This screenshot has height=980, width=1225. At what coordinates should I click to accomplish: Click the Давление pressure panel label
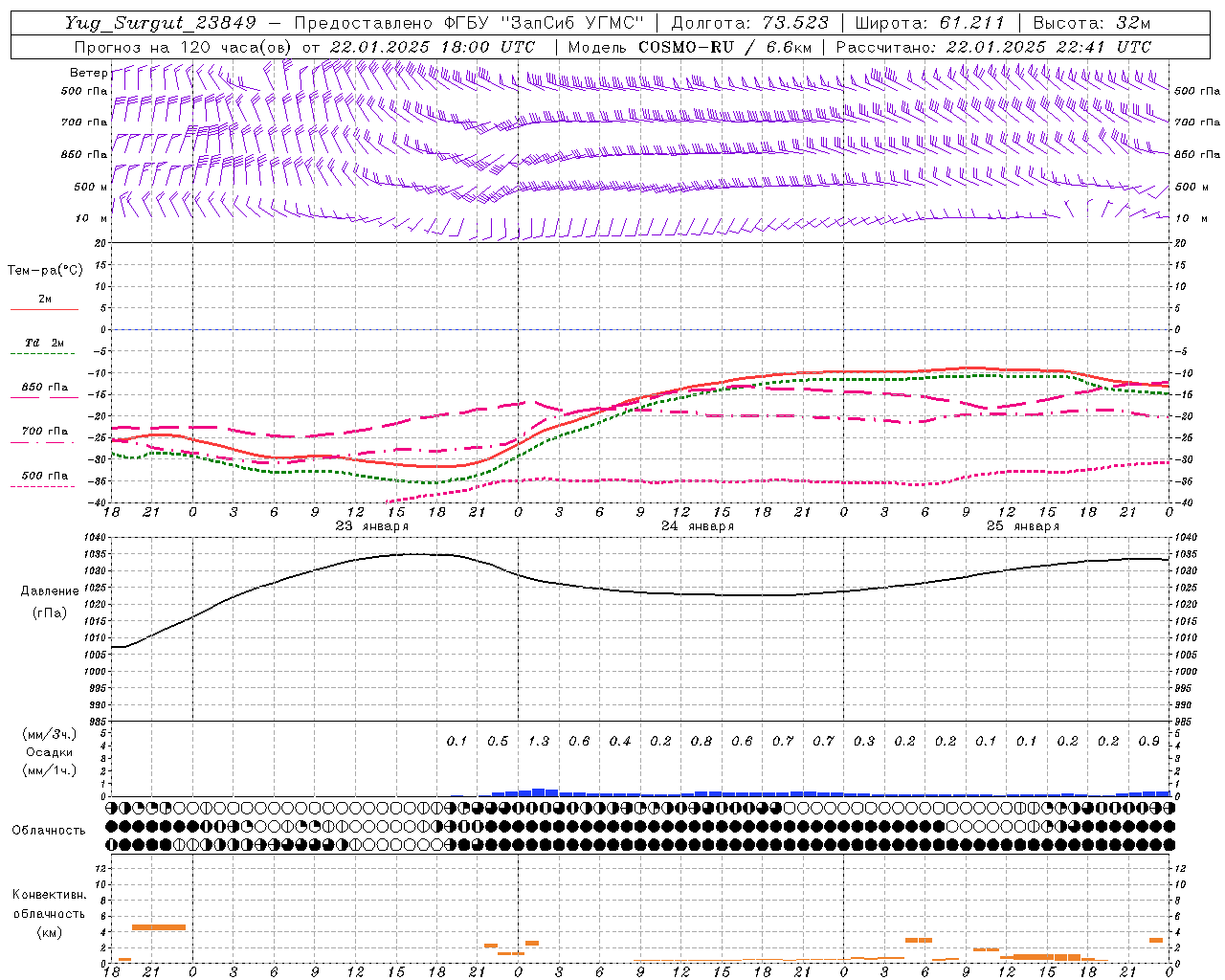pyautogui.click(x=50, y=591)
